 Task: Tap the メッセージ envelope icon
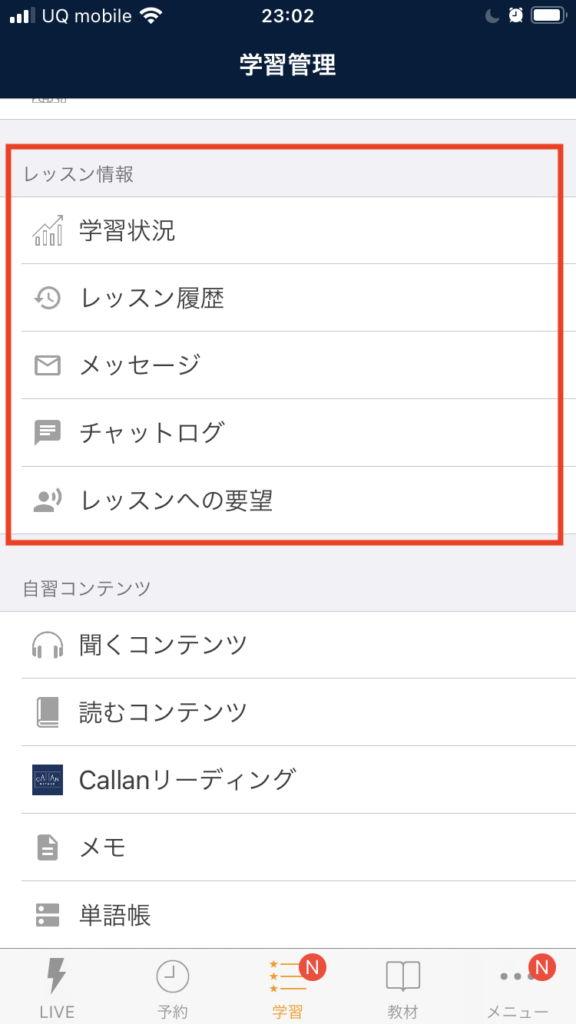[48, 366]
